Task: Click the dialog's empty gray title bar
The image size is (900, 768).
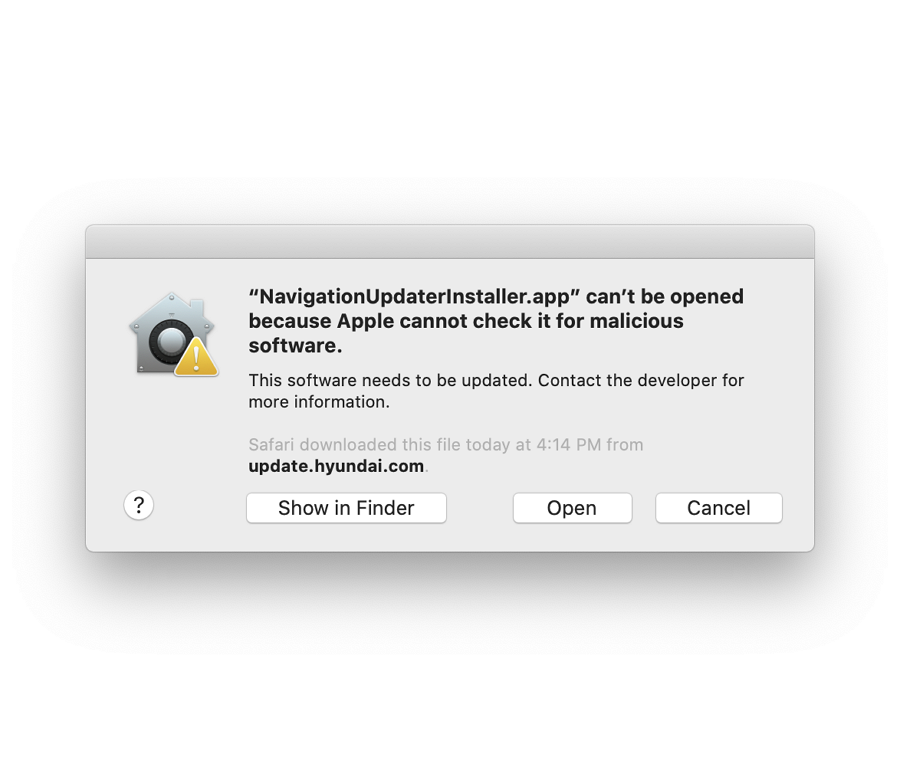Action: point(450,242)
